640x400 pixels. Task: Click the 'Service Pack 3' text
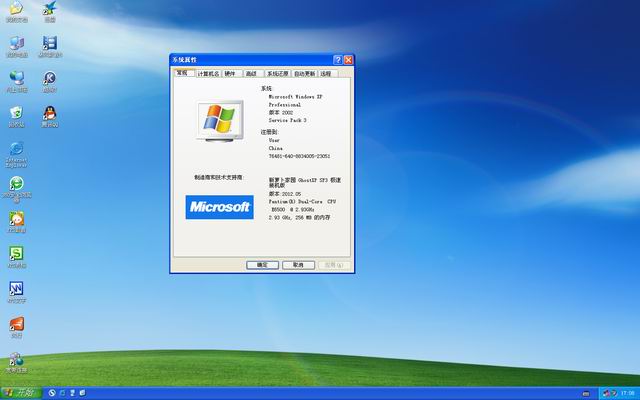click(x=287, y=120)
